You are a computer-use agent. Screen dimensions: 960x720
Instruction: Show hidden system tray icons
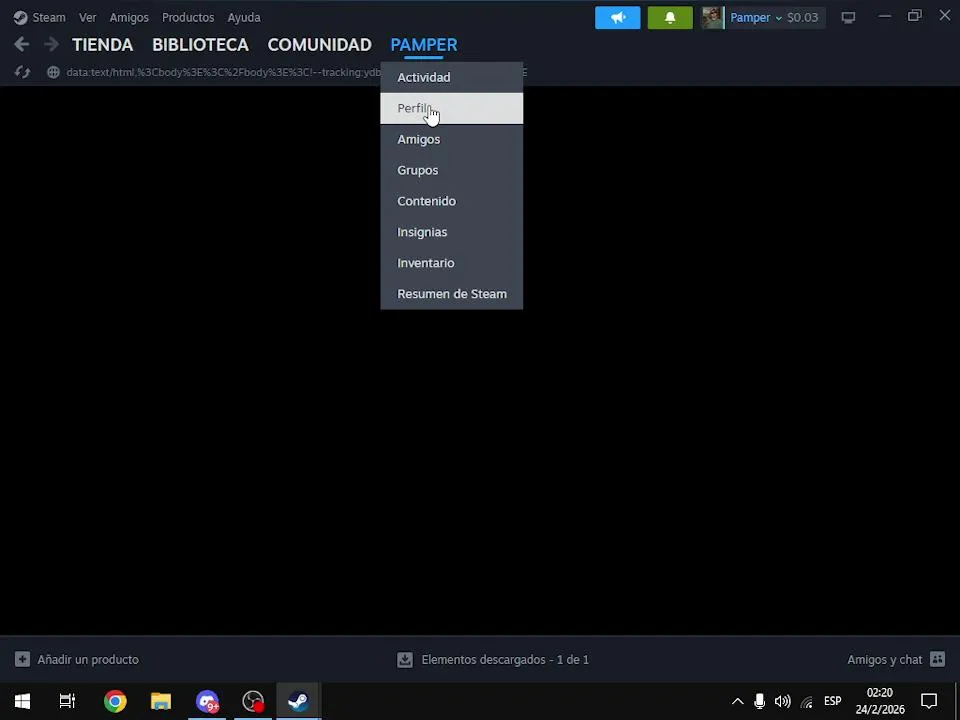tap(738, 702)
